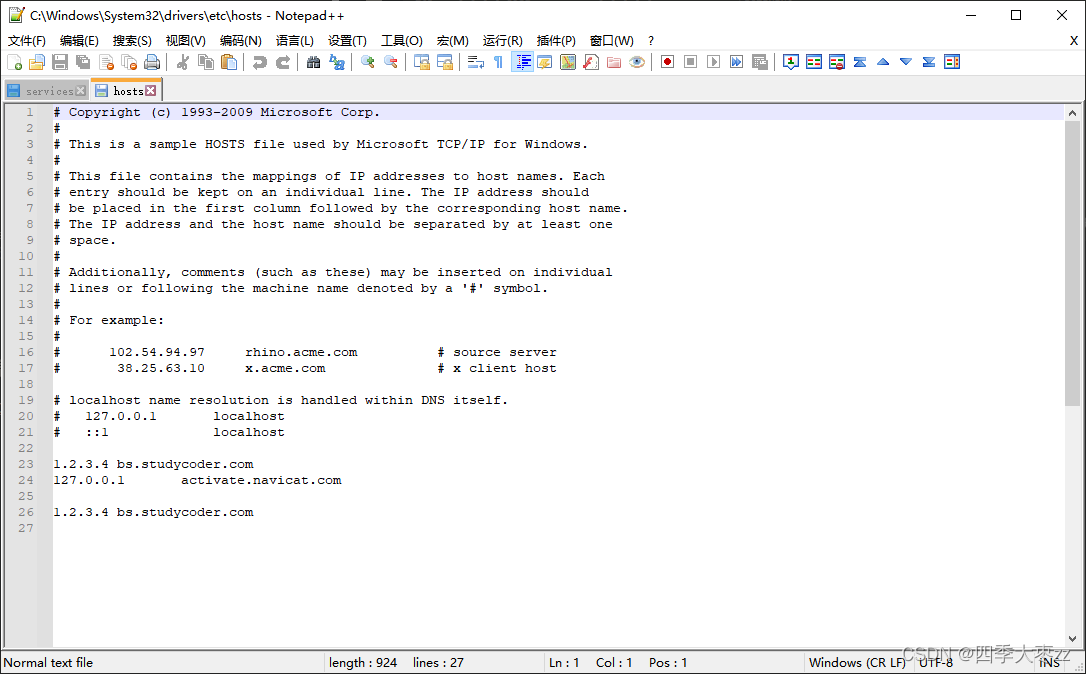The image size is (1086, 674).
Task: Open the 运行(R) menu
Action: coord(502,41)
